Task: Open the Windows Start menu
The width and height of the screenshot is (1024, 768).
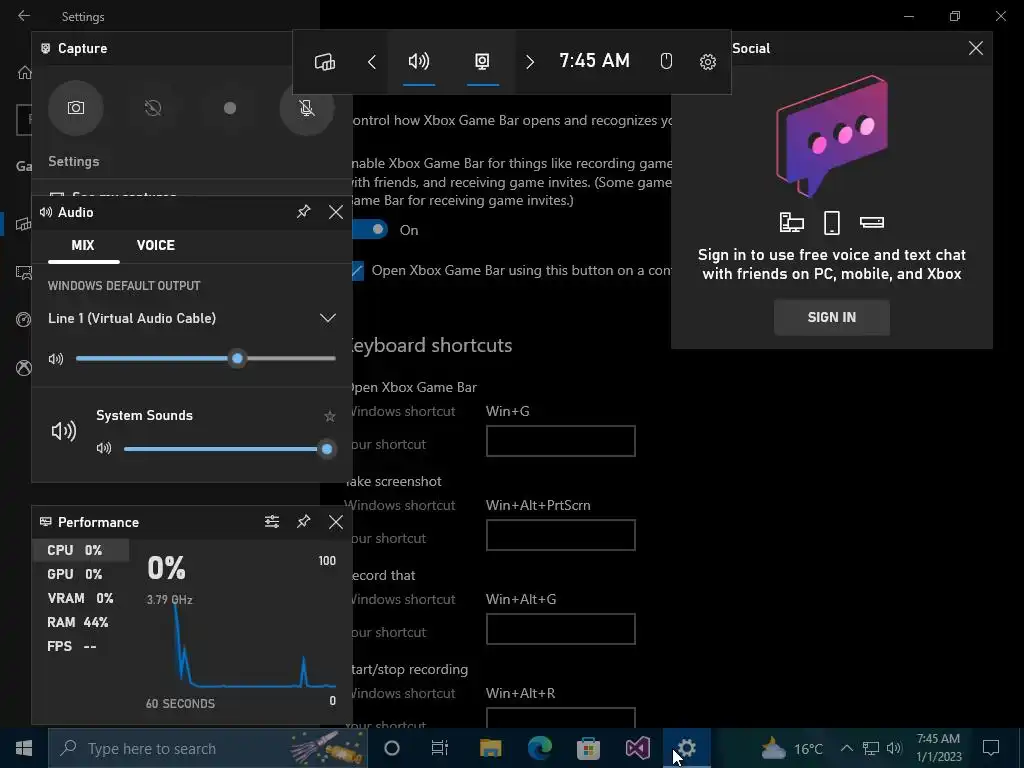Action: [24, 748]
